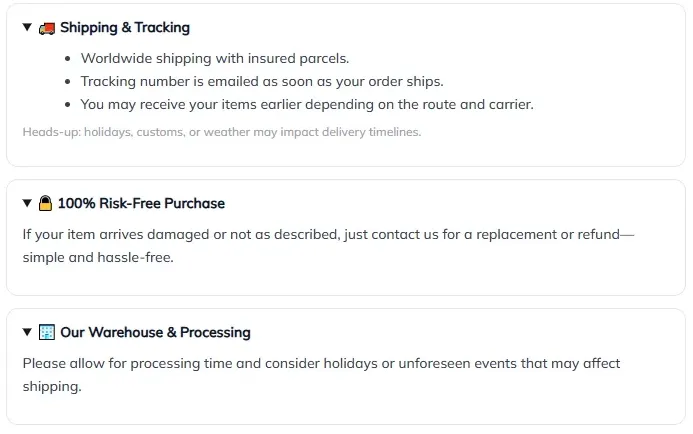The height and width of the screenshot is (434, 693).
Task: Click the tracking number emailed bullet
Action: click(x=261, y=81)
